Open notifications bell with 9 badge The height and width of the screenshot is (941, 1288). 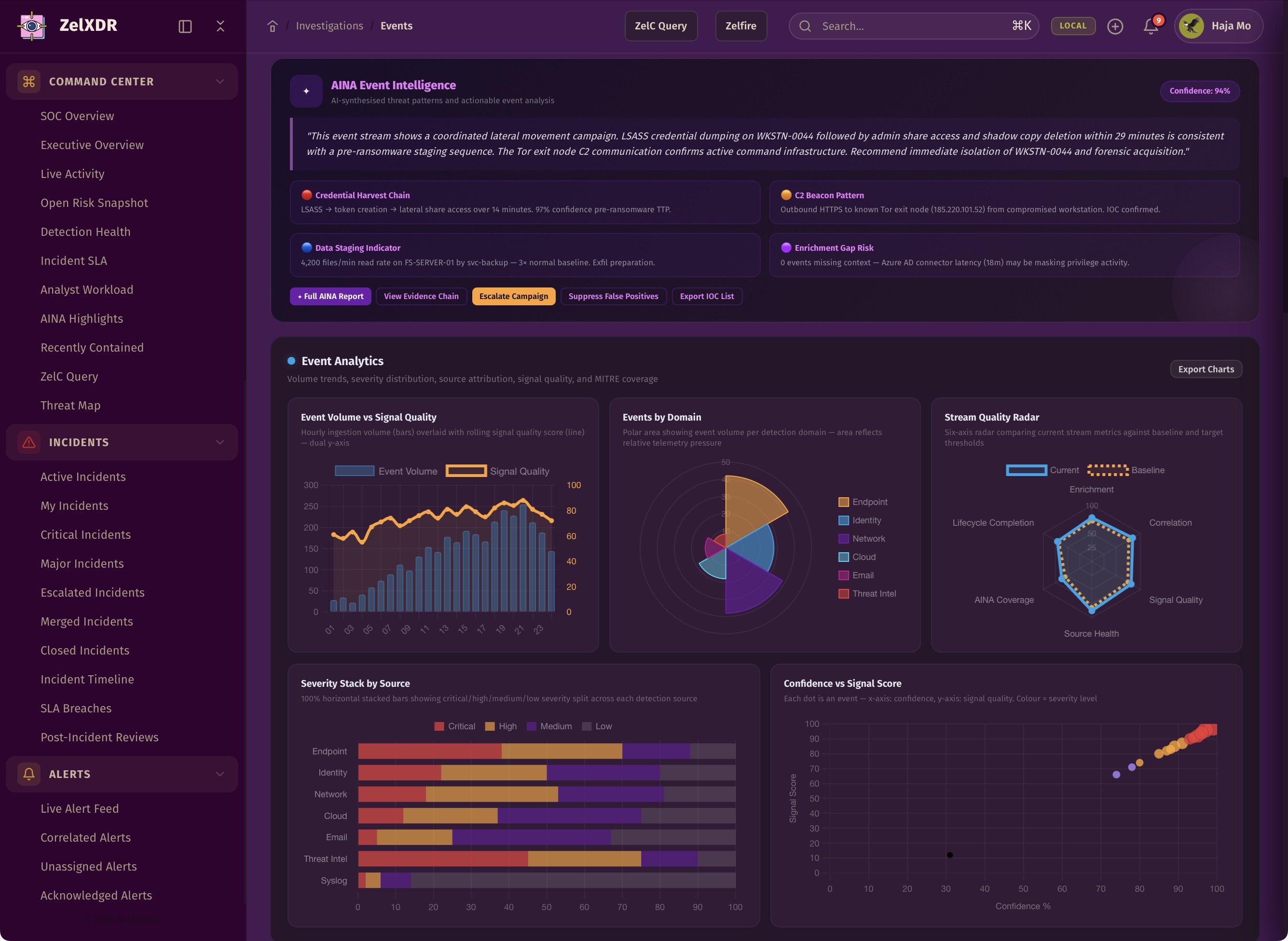click(1151, 26)
